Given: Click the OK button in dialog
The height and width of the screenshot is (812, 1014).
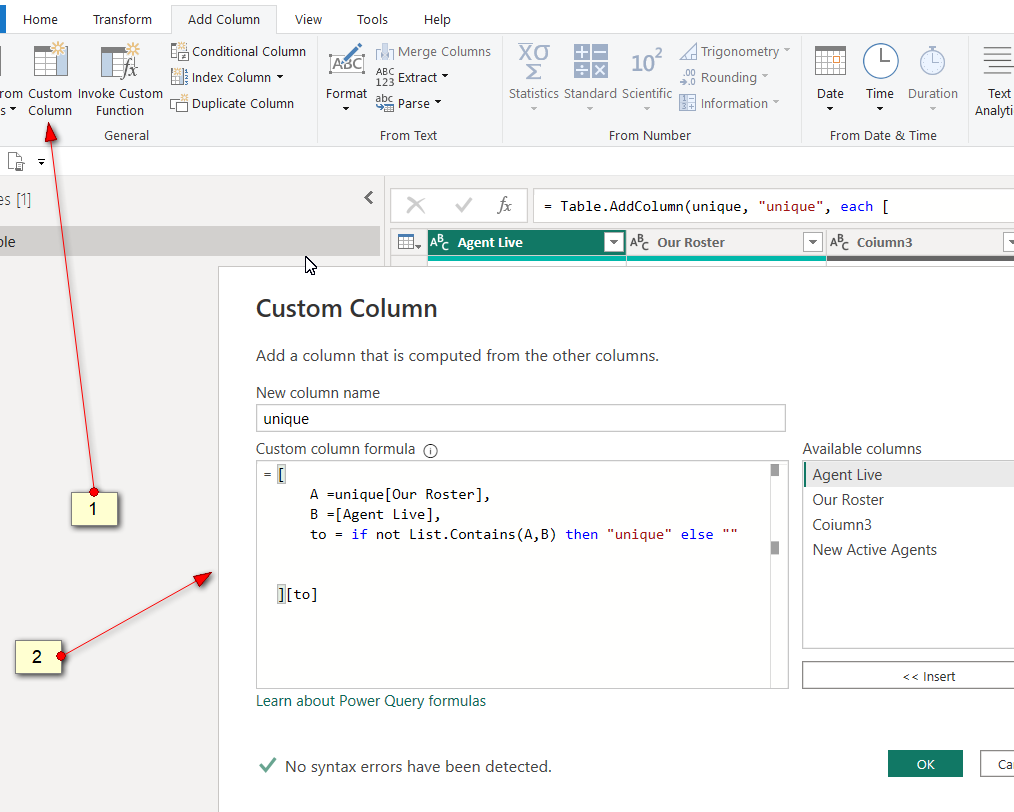Looking at the screenshot, I should point(925,764).
